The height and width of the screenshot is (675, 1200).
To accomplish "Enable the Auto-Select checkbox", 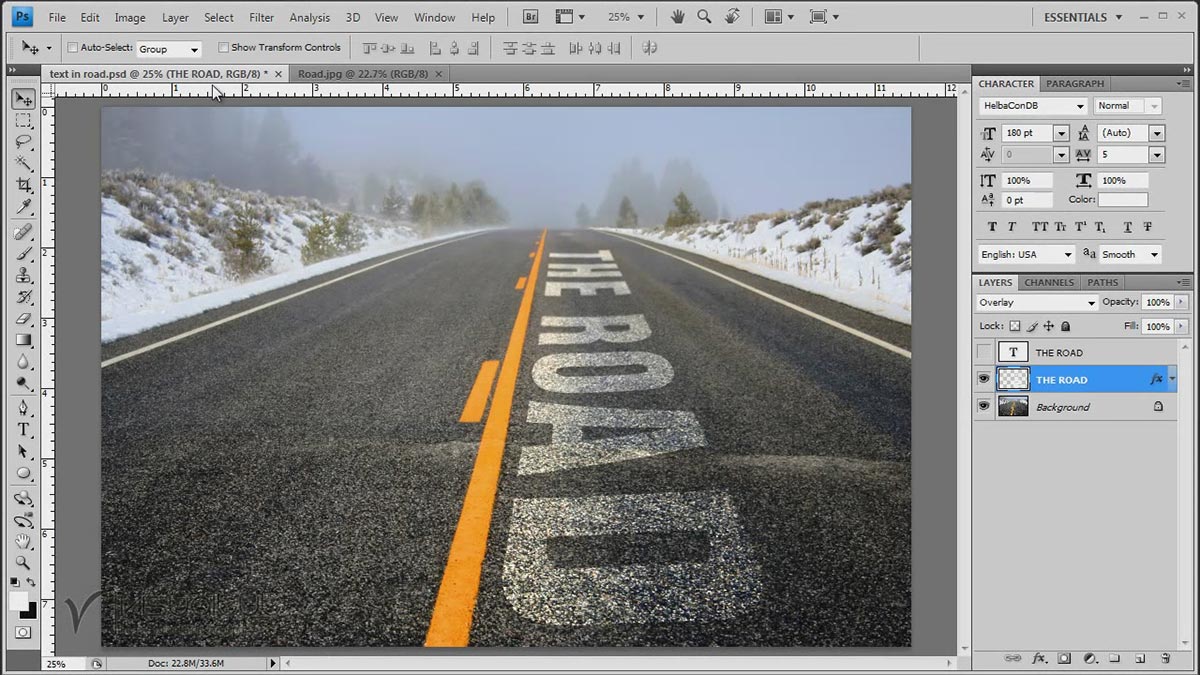I will [x=72, y=47].
